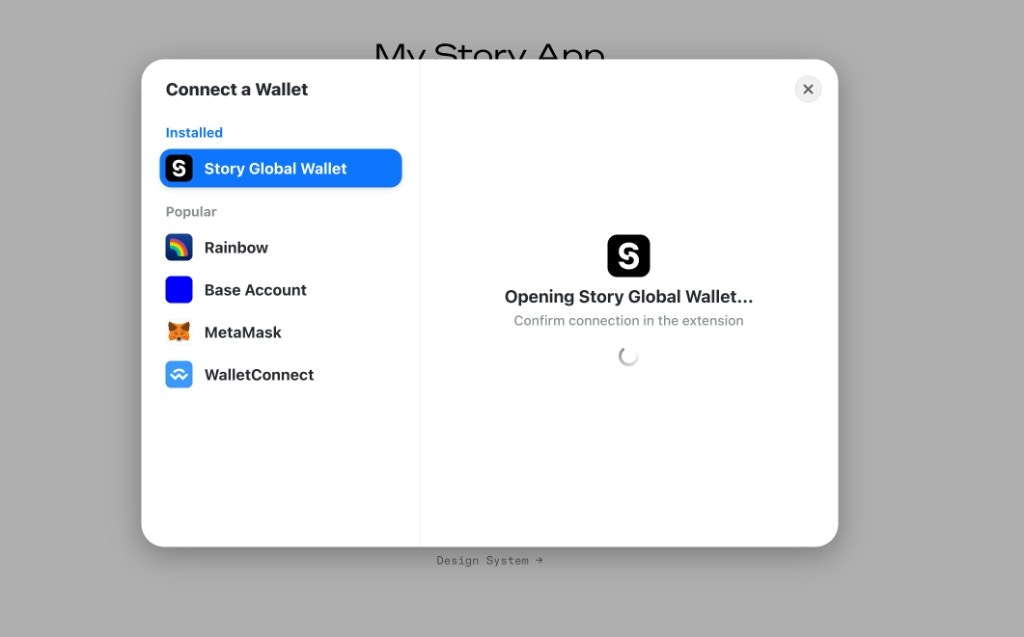Click the MetaMask icon in the Popular list

click(178, 331)
